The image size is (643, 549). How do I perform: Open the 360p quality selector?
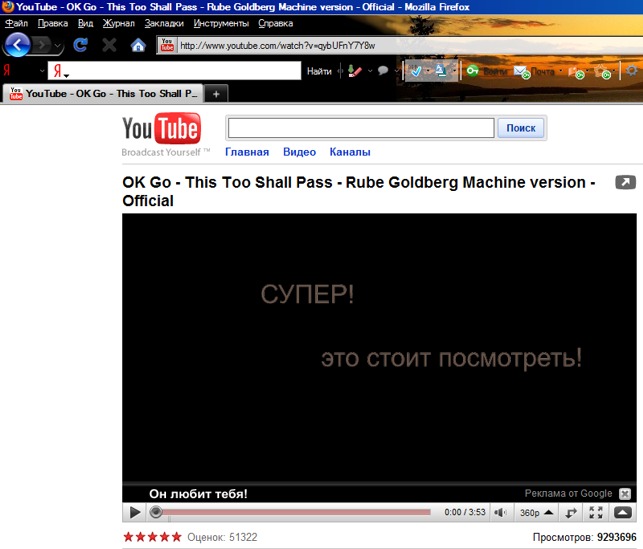point(536,513)
